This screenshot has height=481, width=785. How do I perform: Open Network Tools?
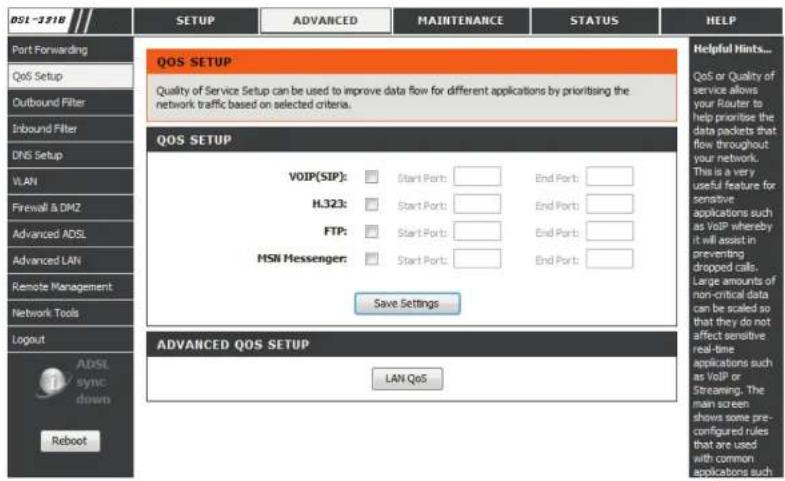(71, 313)
